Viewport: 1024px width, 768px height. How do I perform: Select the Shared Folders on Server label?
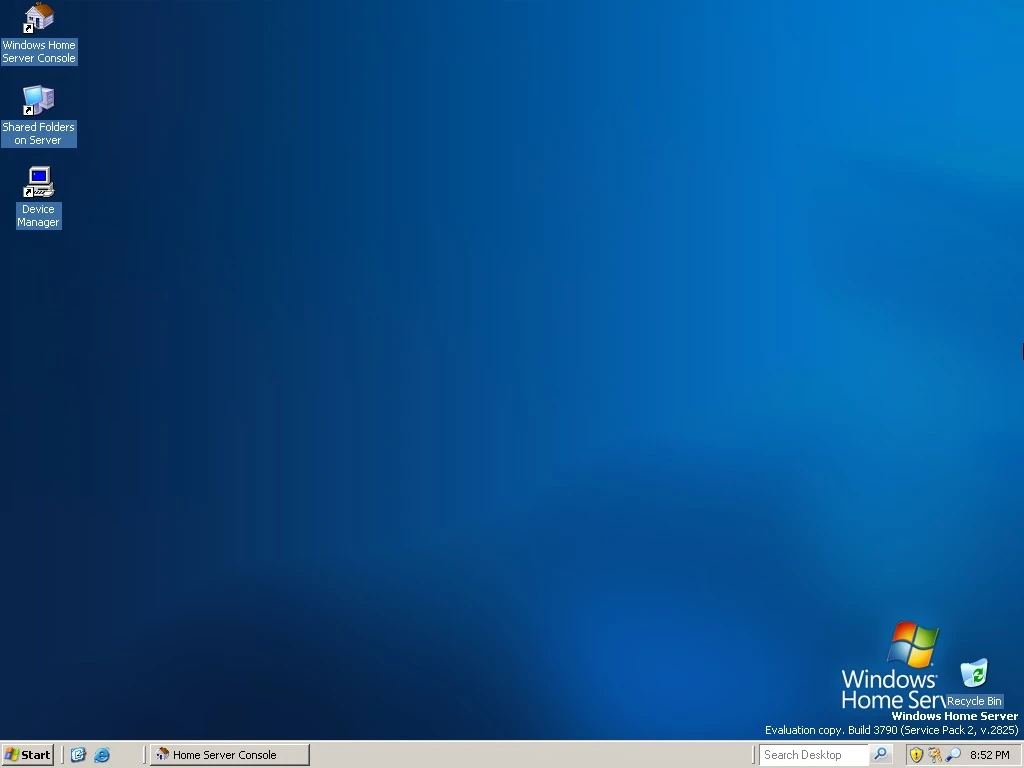click(38, 134)
